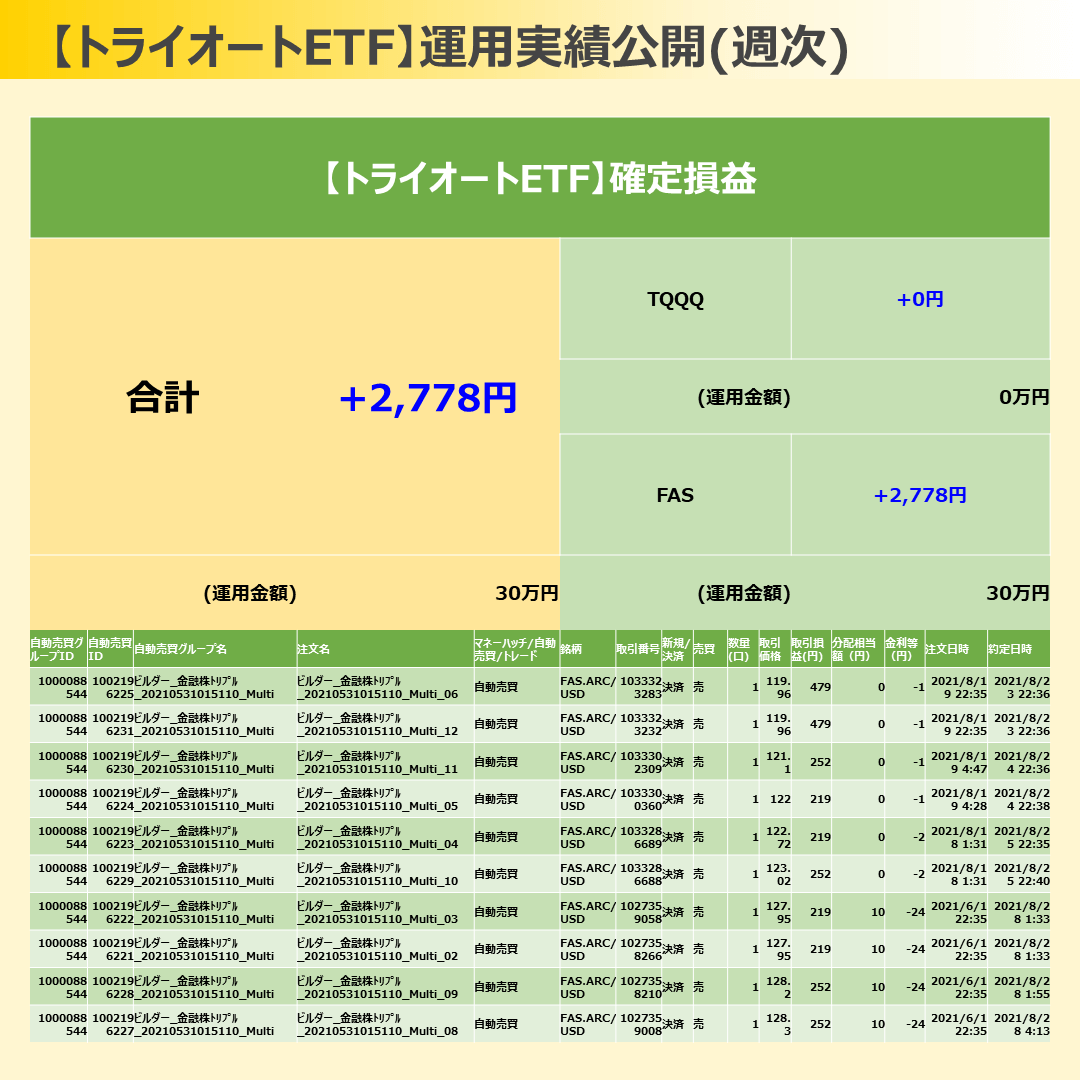Click the 128.3 trade price in last row
This screenshot has height=1080, width=1080.
pyautogui.click(x=776, y=1024)
